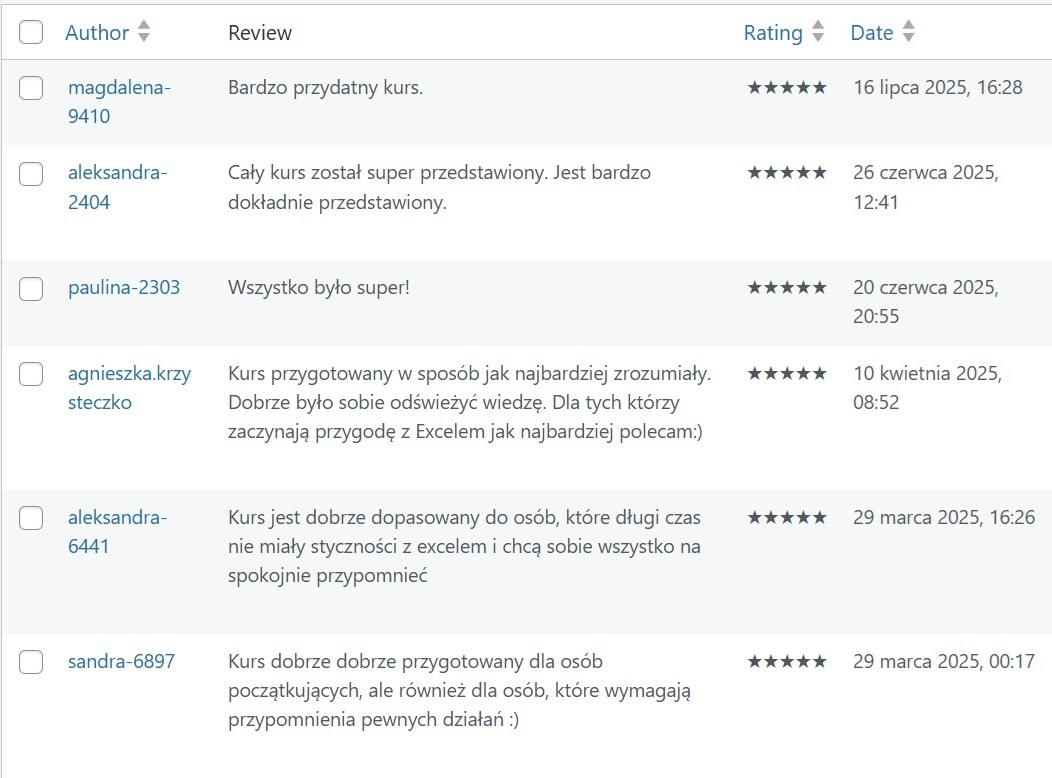Sort the reviews by the Date column header
The width and height of the screenshot is (1052, 778).
point(871,33)
